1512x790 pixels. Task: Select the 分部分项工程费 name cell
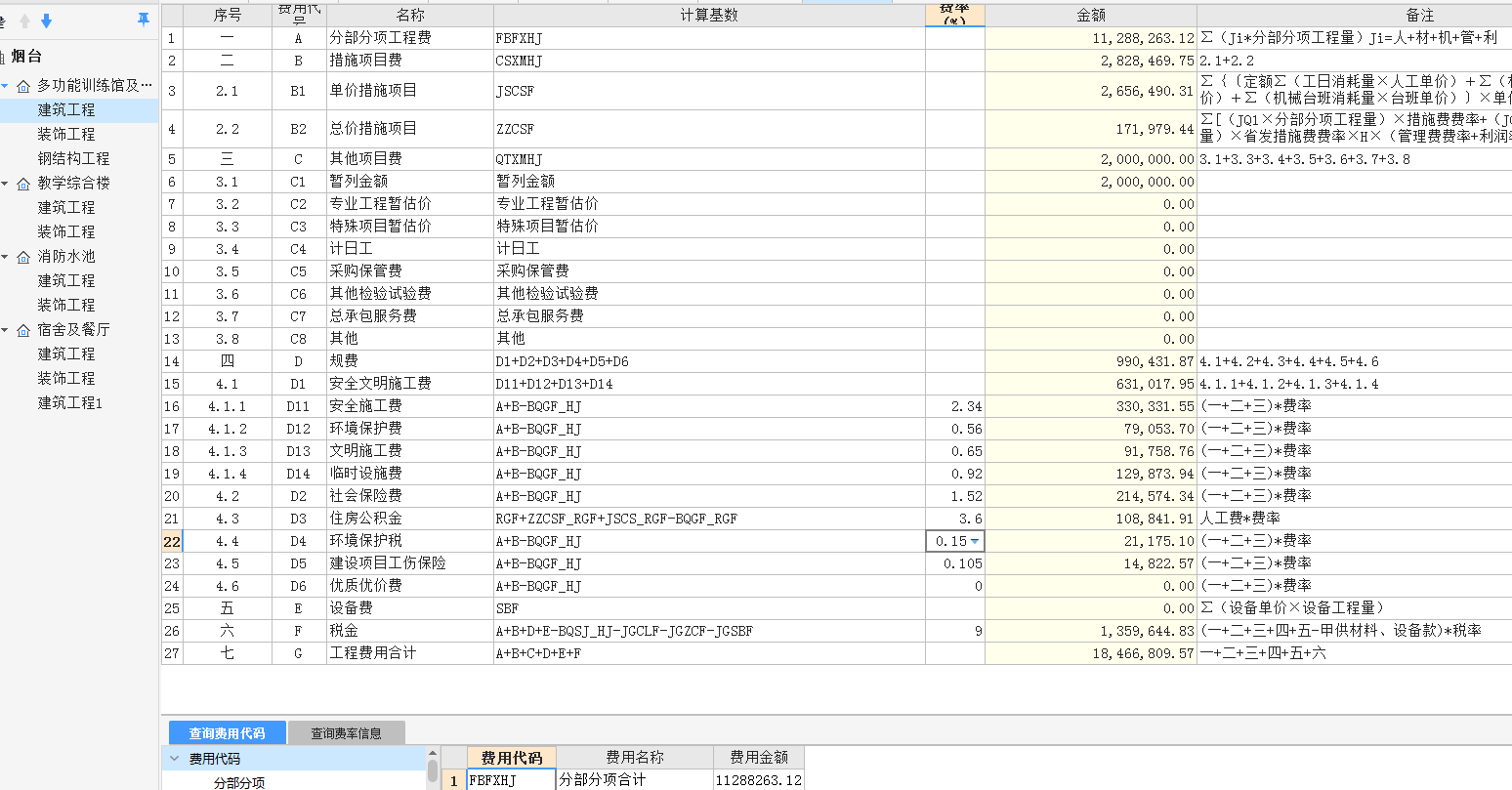click(410, 38)
